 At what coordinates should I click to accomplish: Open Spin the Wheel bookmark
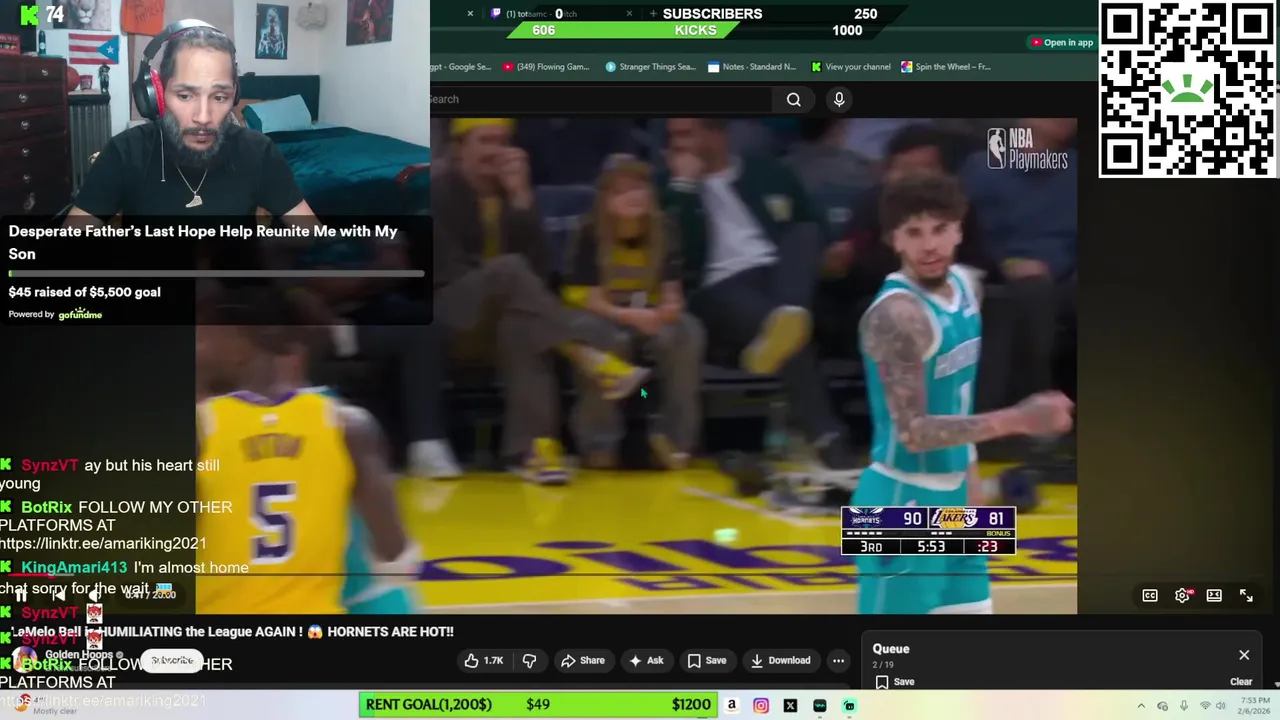(945, 67)
